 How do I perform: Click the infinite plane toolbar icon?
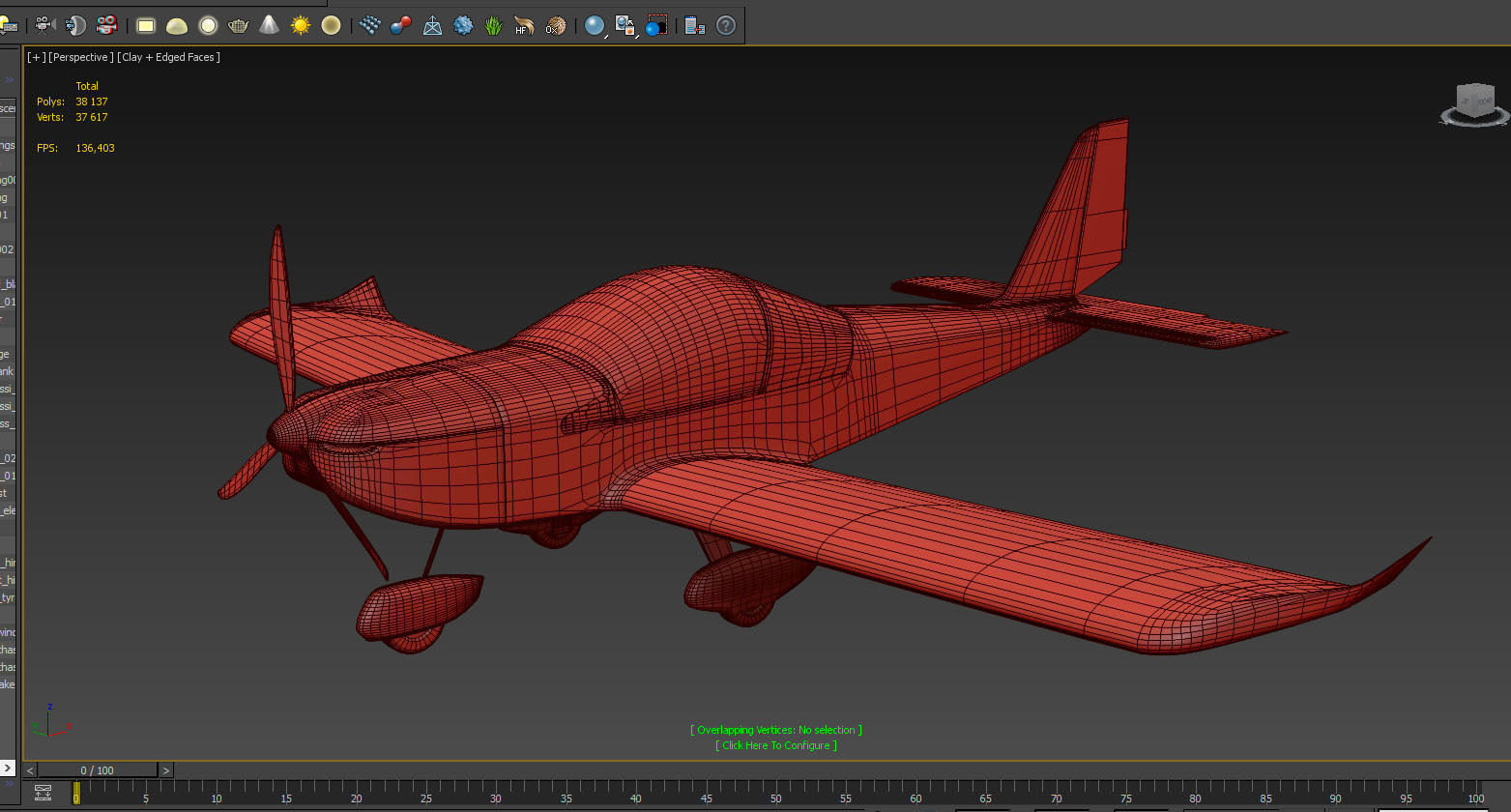tap(432, 25)
